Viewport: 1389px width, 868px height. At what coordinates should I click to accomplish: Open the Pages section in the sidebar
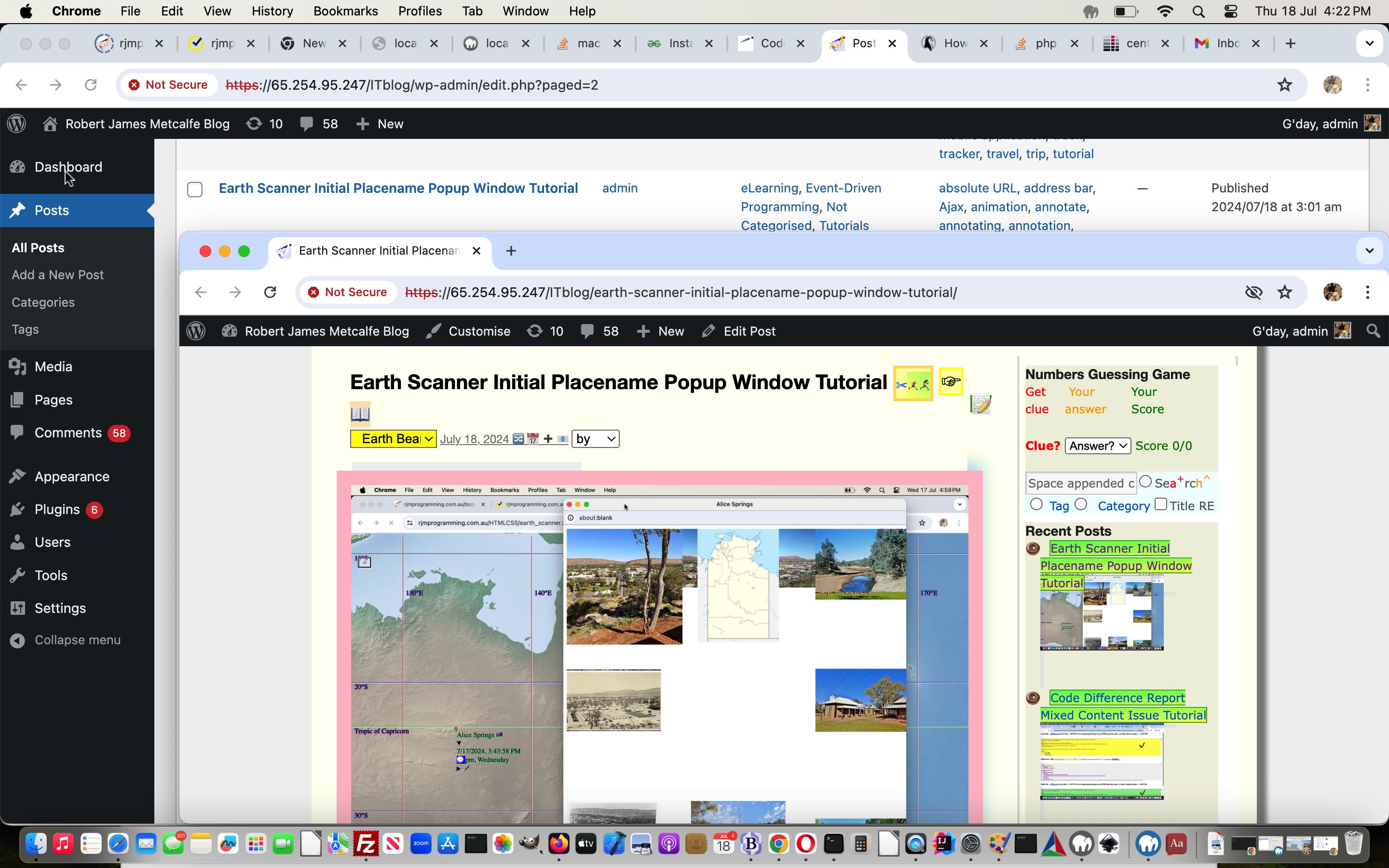[x=53, y=400]
